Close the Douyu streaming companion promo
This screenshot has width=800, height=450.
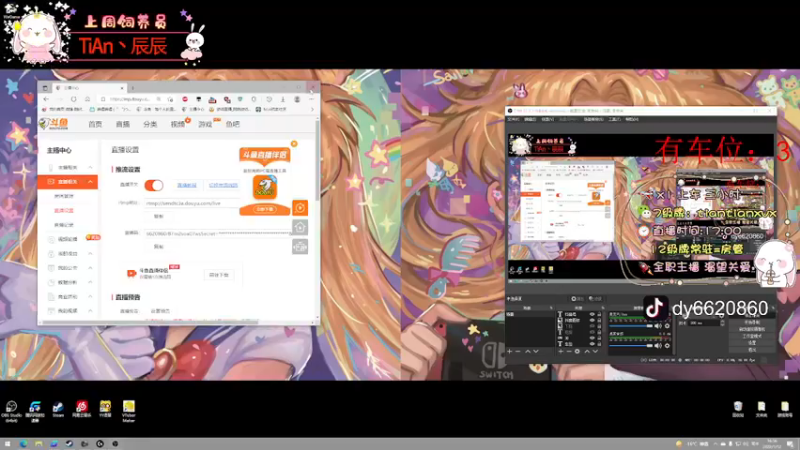coord(294,144)
